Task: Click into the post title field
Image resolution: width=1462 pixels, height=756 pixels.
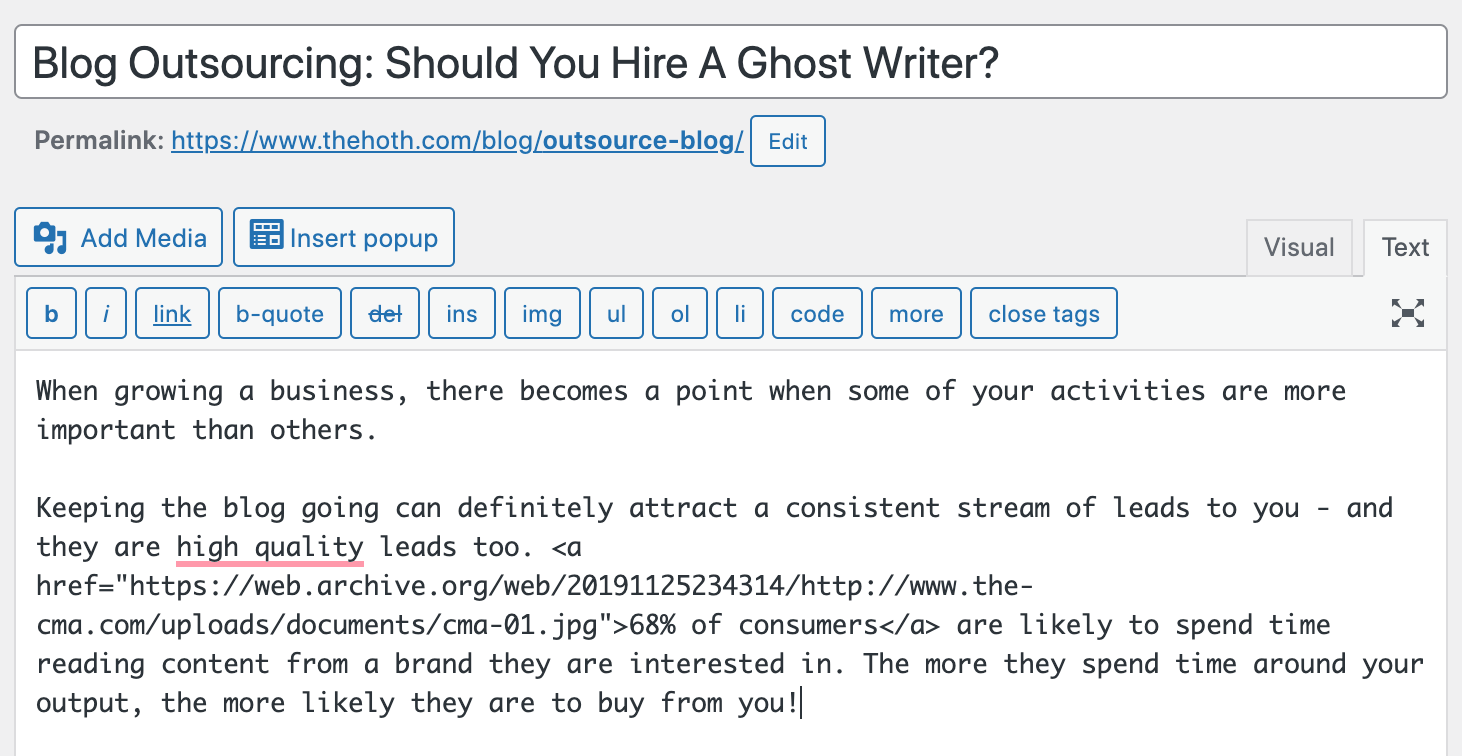Action: tap(730, 62)
